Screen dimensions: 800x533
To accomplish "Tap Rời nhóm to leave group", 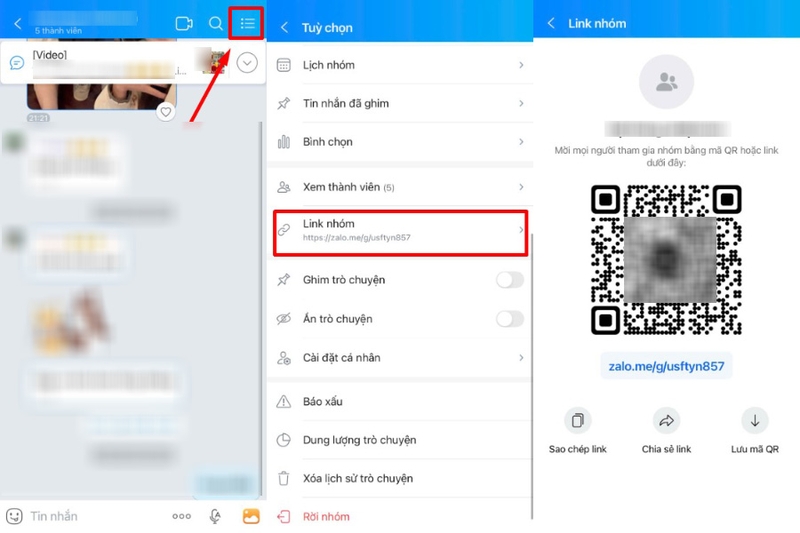I will (400, 516).
